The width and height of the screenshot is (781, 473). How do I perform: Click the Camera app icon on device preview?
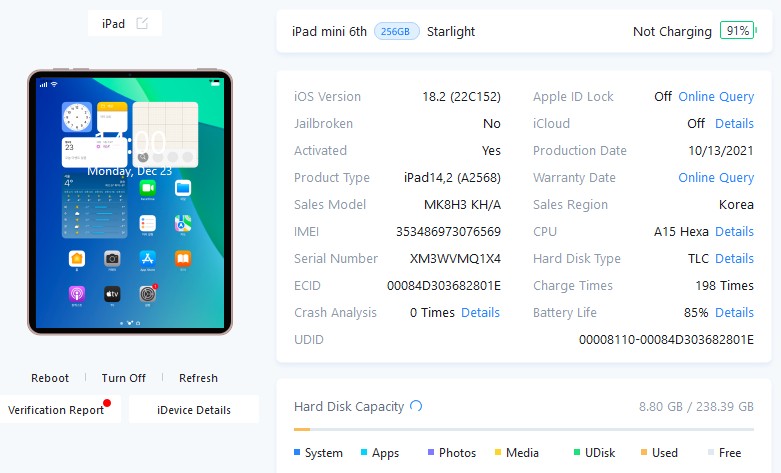click(x=112, y=259)
